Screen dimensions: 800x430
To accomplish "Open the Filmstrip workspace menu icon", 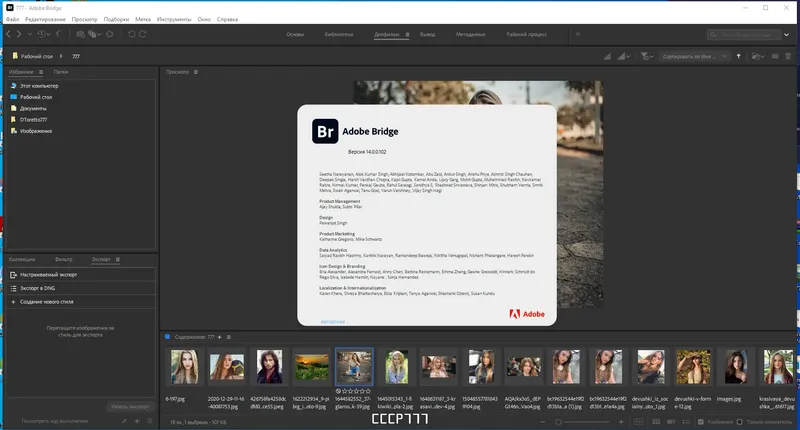I will [407, 35].
